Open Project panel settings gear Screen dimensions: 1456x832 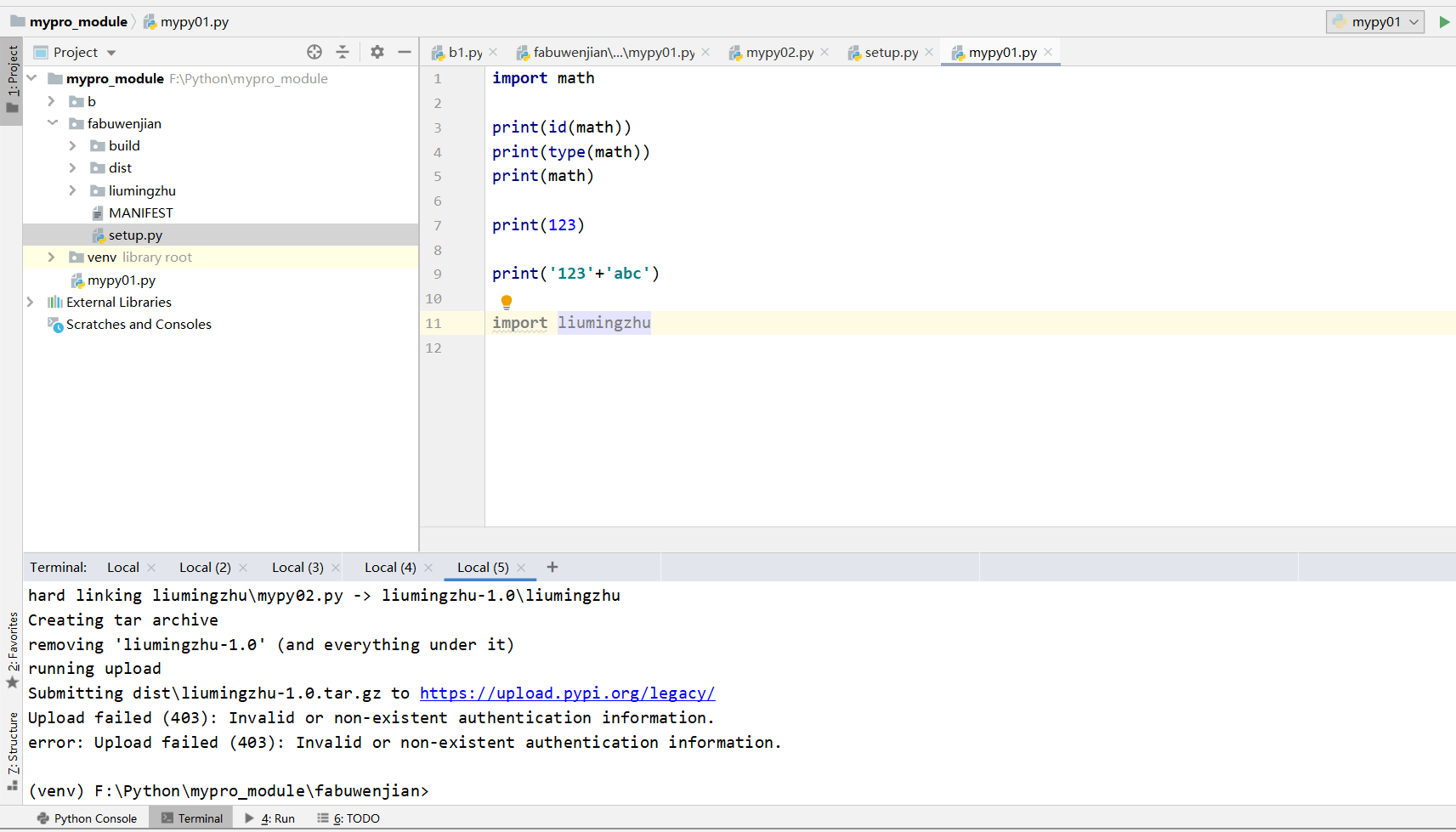click(377, 52)
